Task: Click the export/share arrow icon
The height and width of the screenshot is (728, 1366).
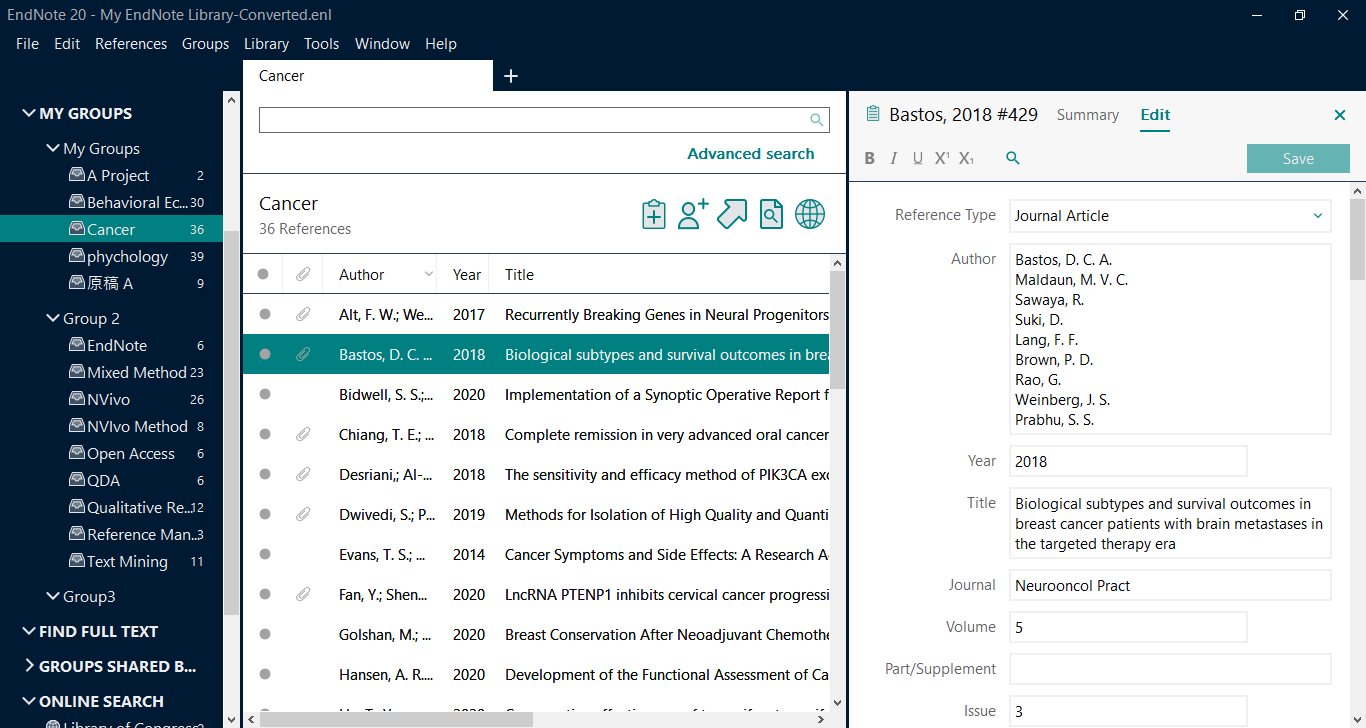Action: [x=732, y=214]
